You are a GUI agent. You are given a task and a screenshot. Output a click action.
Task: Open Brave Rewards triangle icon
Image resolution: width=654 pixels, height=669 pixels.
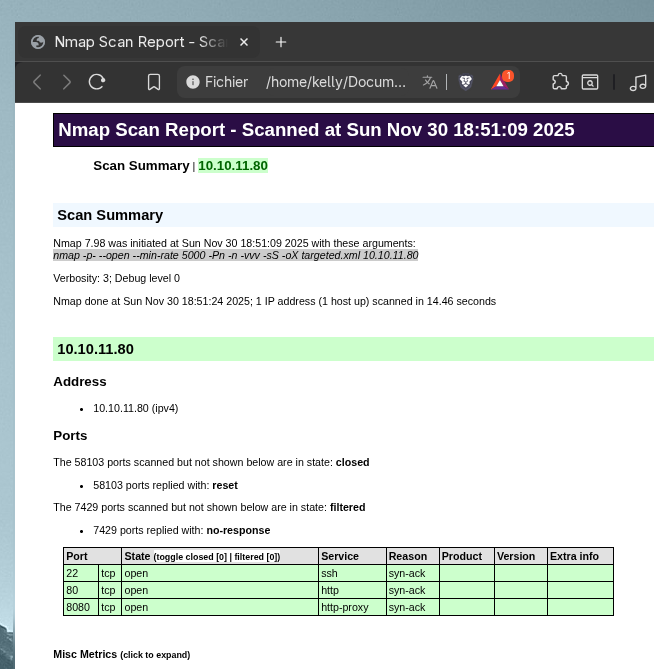click(500, 82)
